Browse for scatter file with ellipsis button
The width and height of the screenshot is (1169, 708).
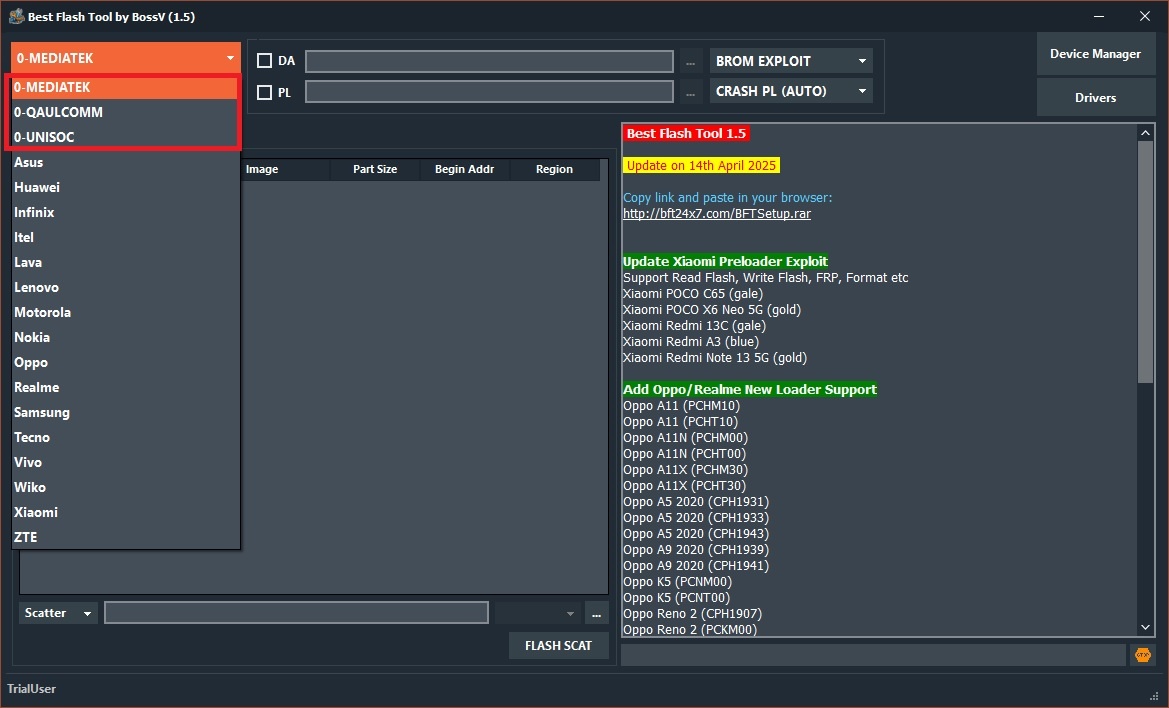[x=596, y=613]
